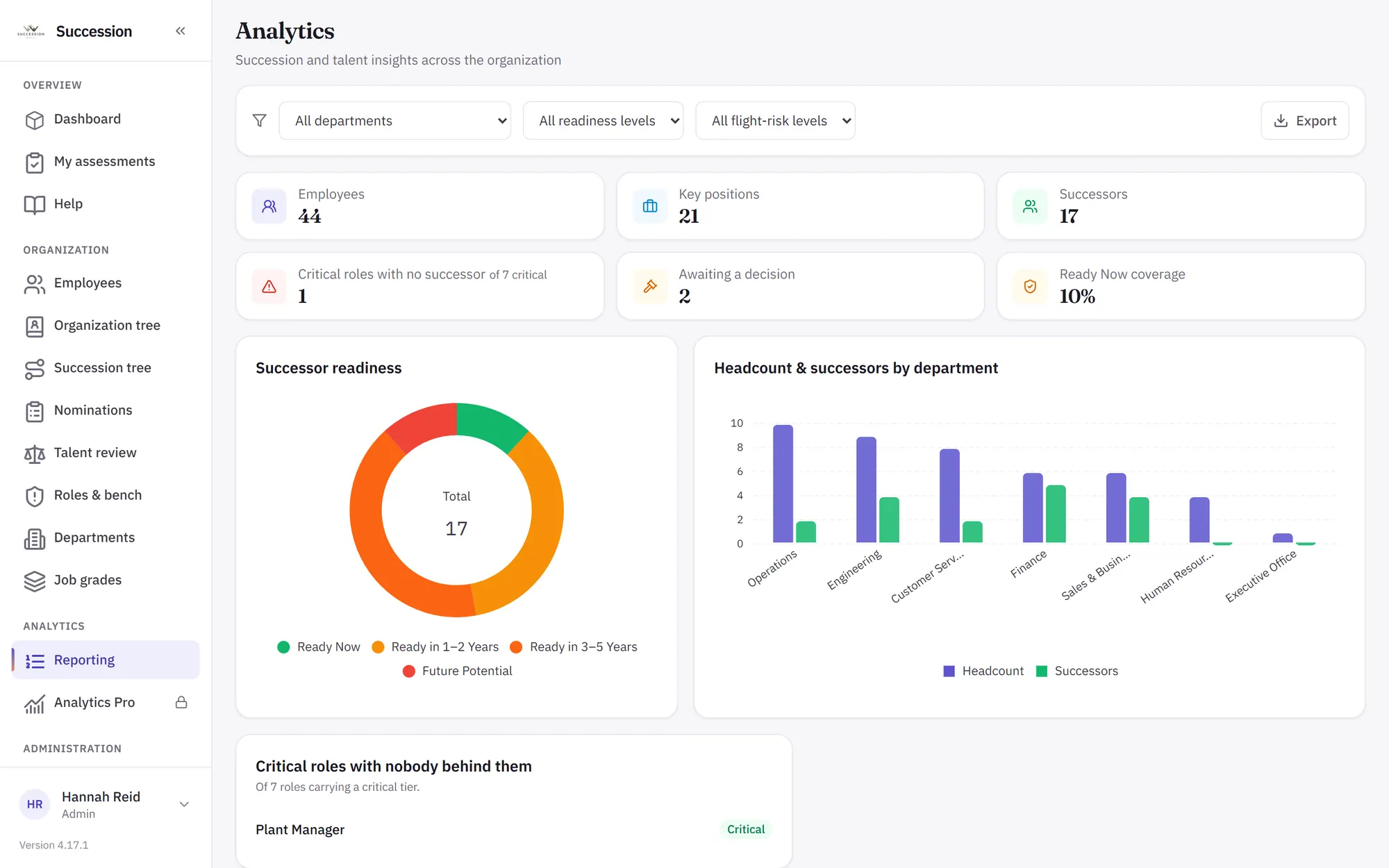Click the Succession tree icon

point(35,369)
